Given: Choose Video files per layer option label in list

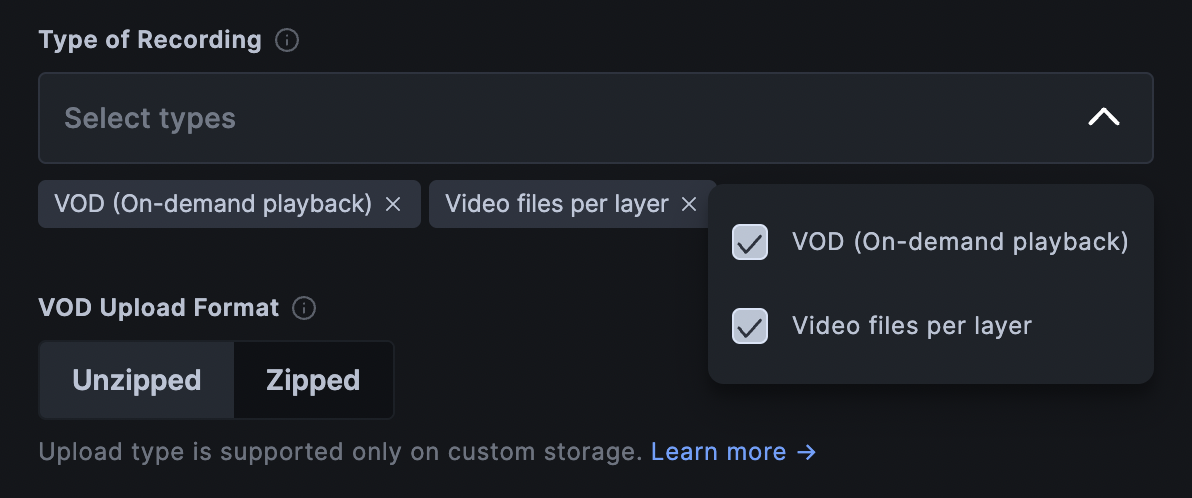Looking at the screenshot, I should click(911, 326).
